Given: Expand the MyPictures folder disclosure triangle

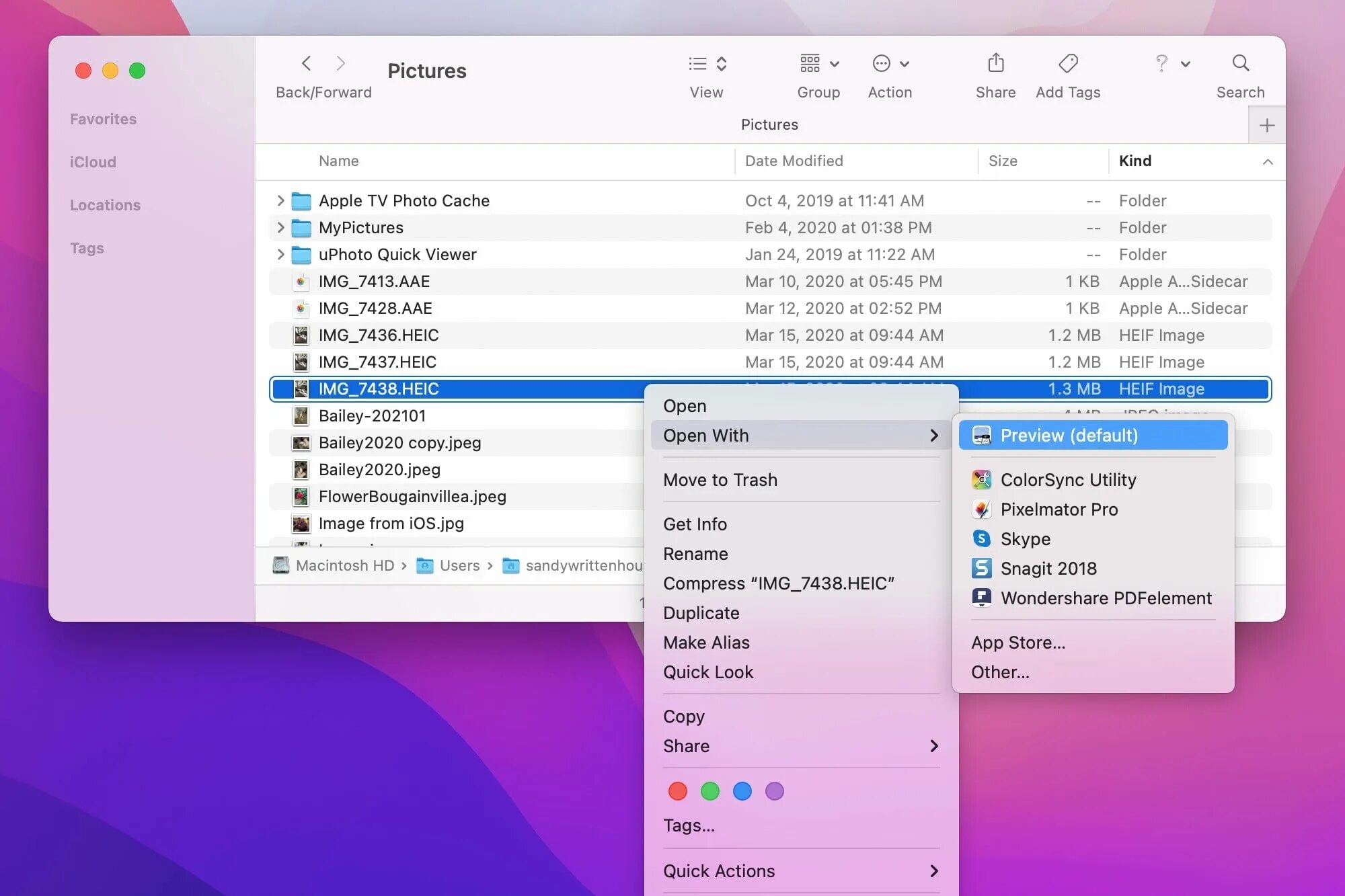Looking at the screenshot, I should (x=280, y=228).
